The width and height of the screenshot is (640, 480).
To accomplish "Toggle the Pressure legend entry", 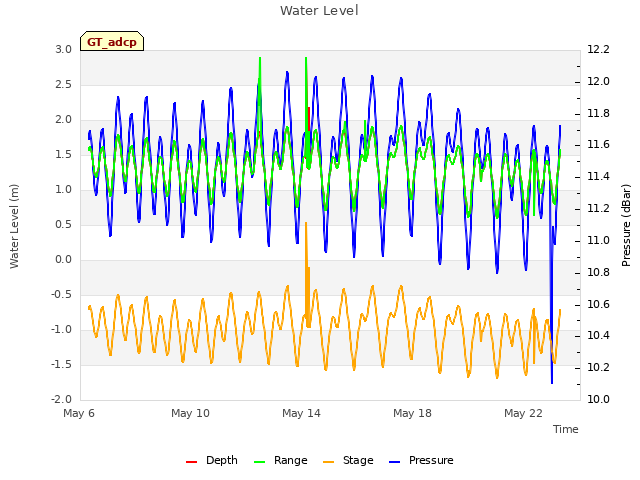I will 421,460.
